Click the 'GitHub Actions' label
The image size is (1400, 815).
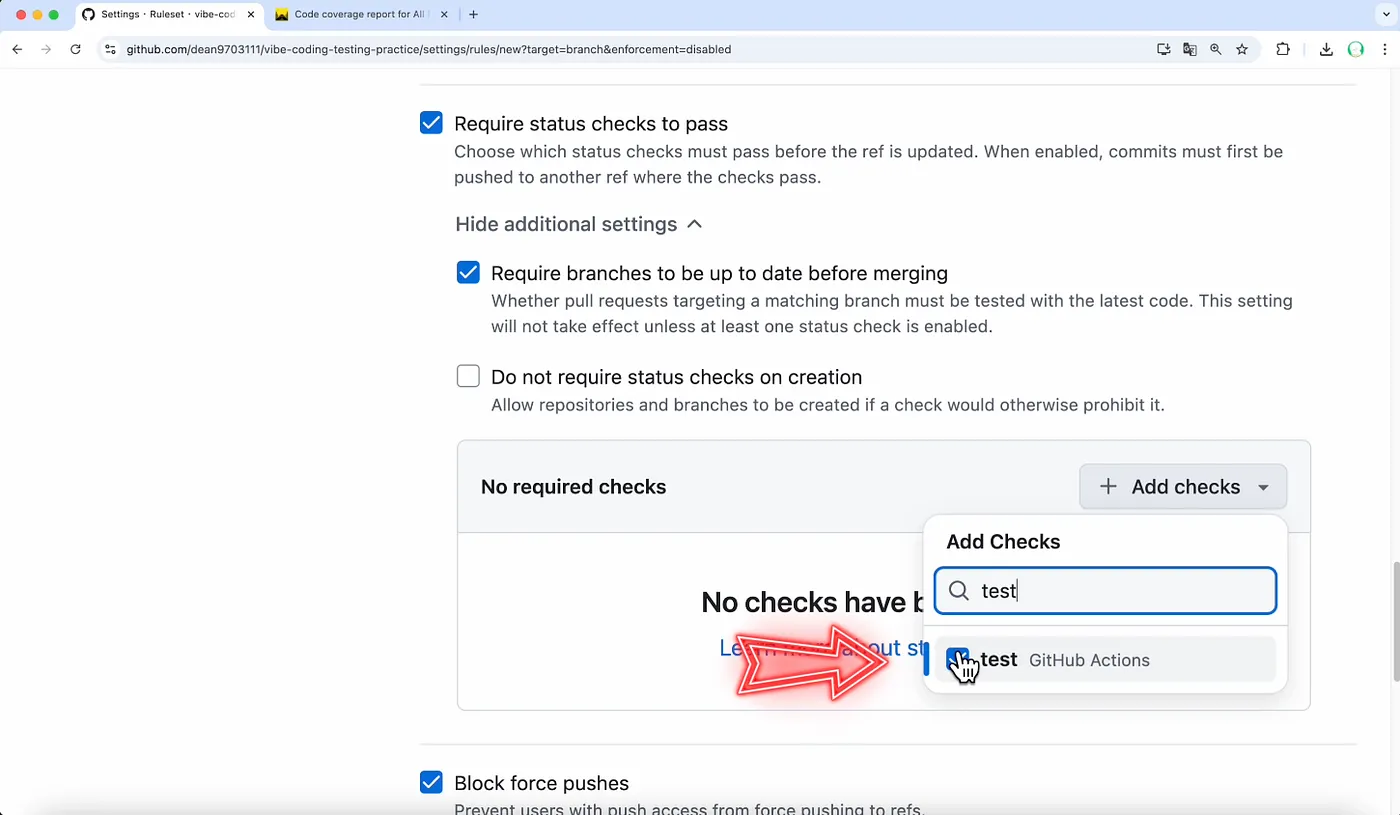(1089, 660)
